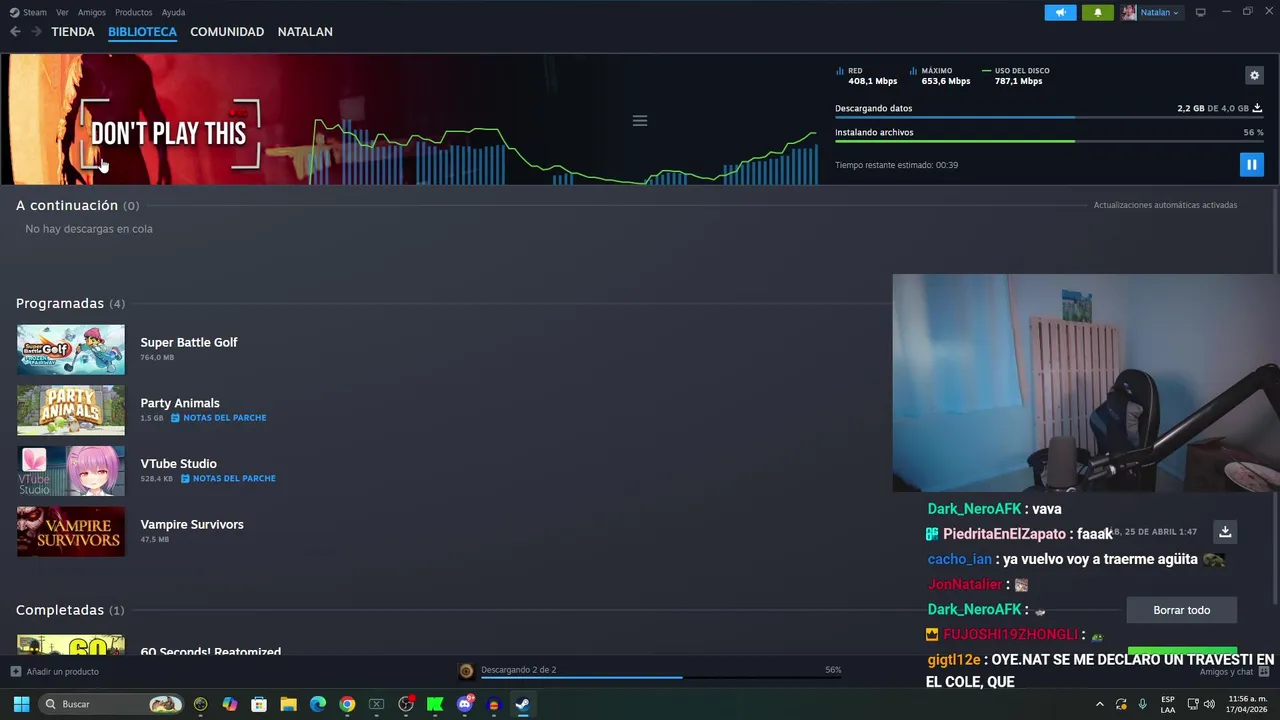Open the green notifications bell

click(x=1097, y=12)
